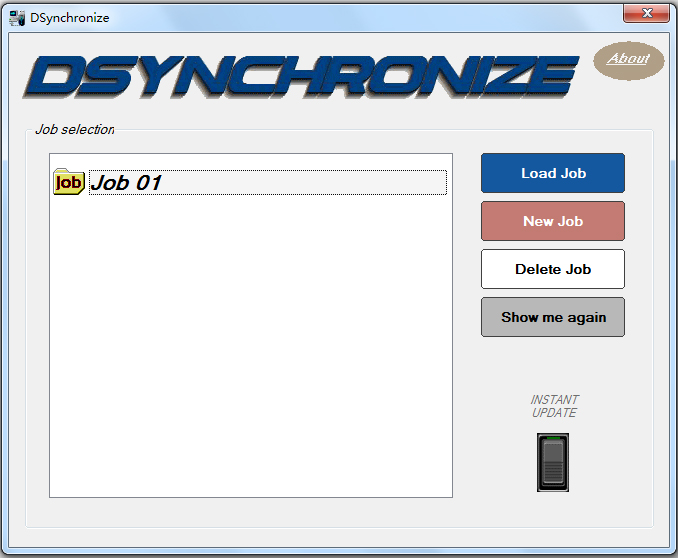Select the Job 01 entry text
678x558 pixels.
tap(126, 183)
